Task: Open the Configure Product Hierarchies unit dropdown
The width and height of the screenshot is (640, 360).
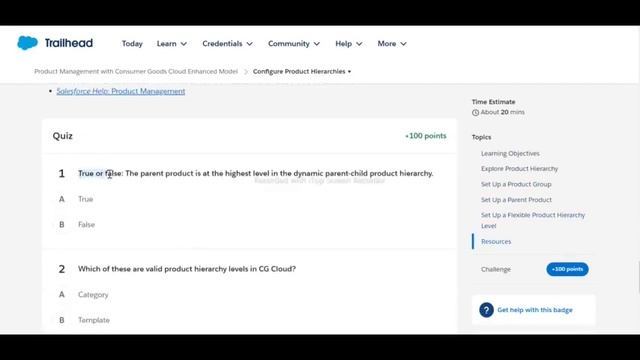Action: (302, 71)
